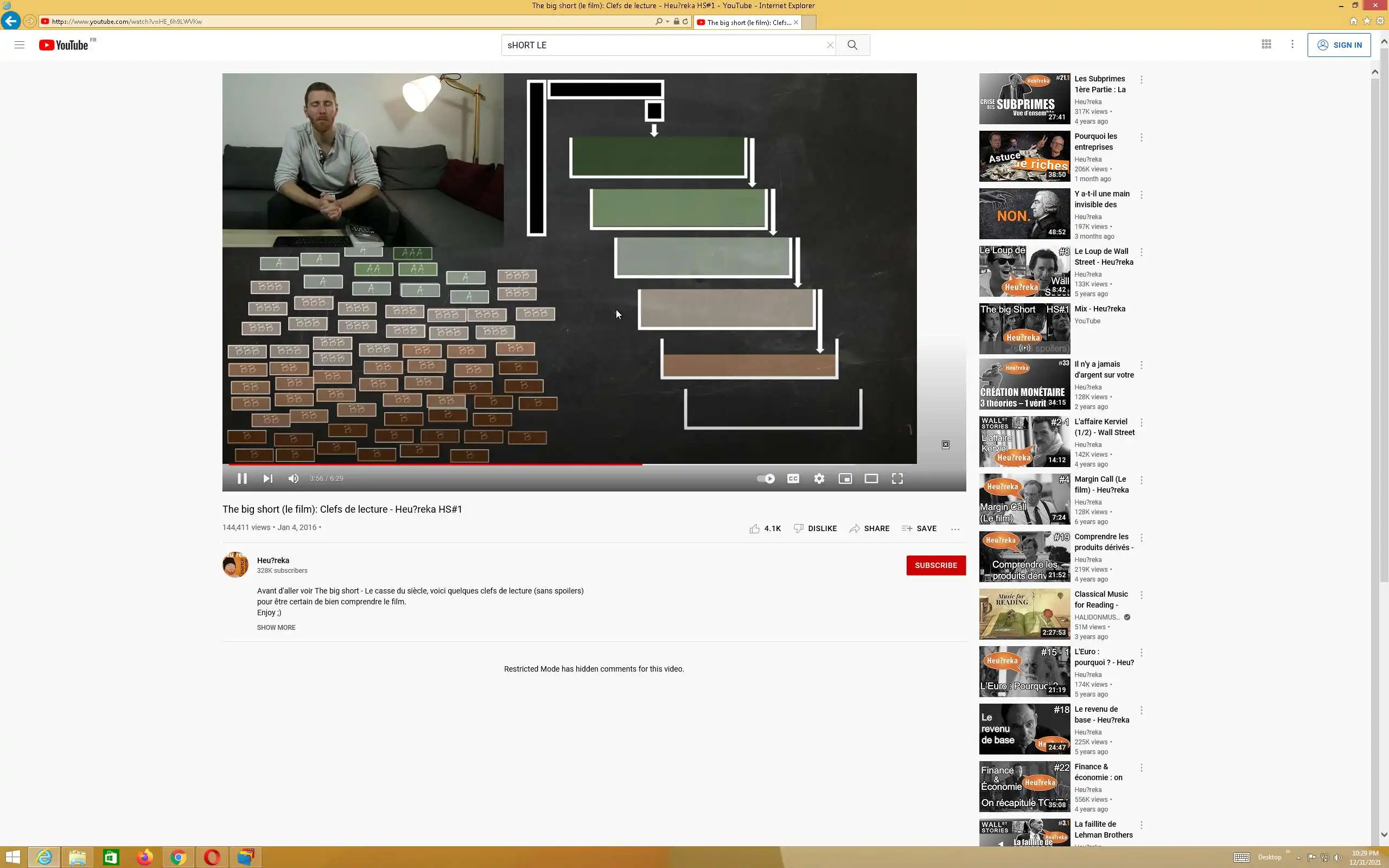Open options for Les Subprimes video
Screen dimensions: 1389x868
(1142, 80)
